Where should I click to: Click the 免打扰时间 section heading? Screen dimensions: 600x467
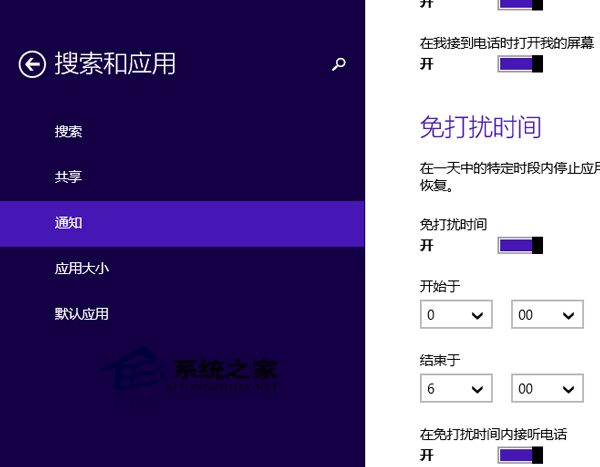[480, 127]
